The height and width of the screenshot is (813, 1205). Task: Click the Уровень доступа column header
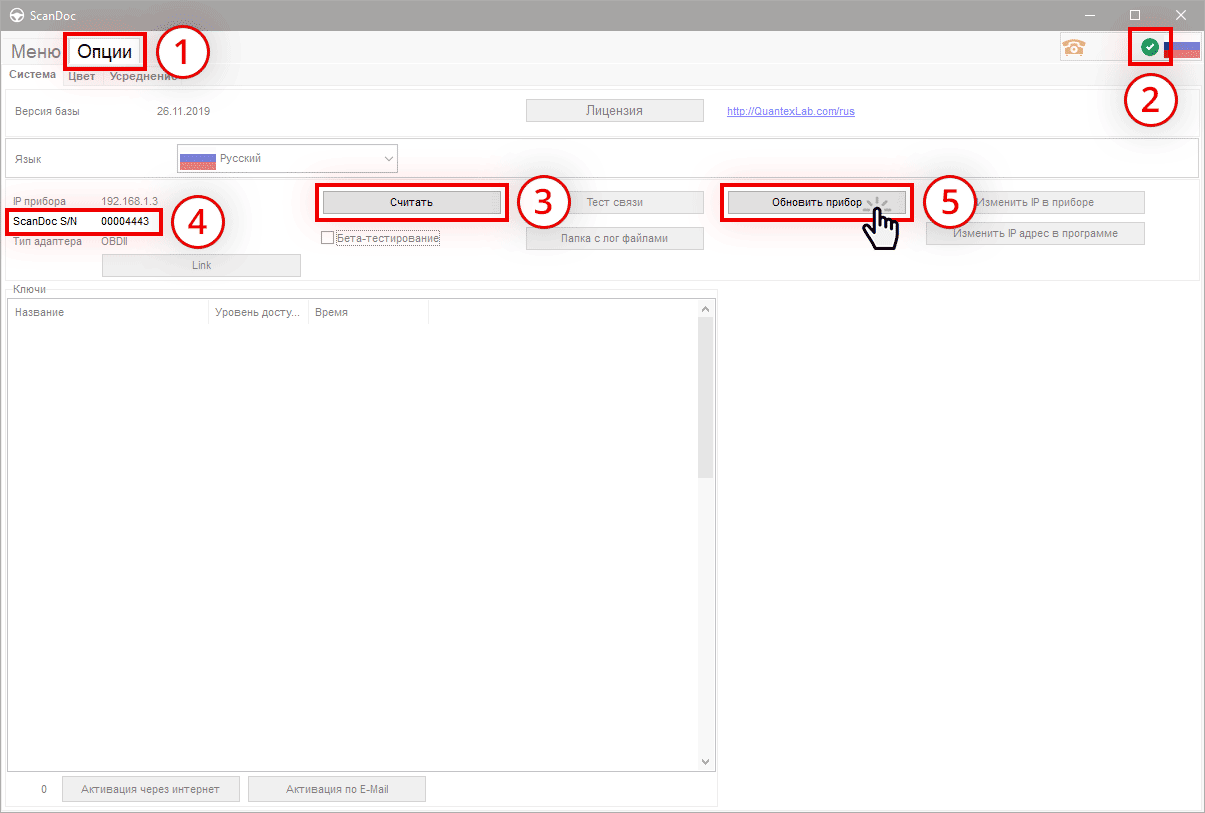[x=256, y=311]
